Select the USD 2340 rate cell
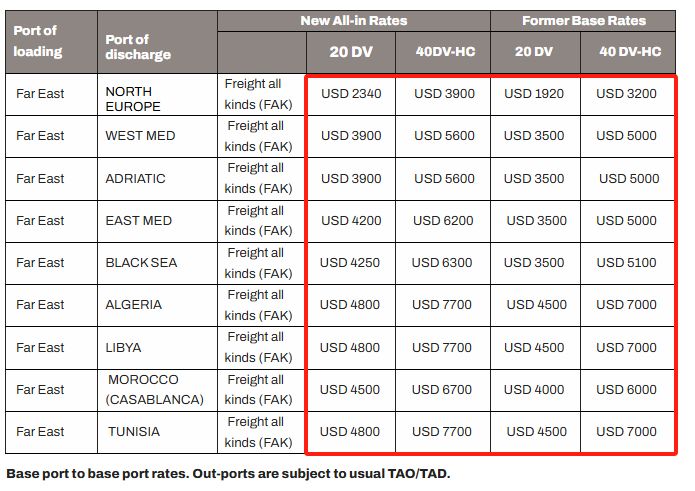The image size is (695, 491). (x=351, y=94)
